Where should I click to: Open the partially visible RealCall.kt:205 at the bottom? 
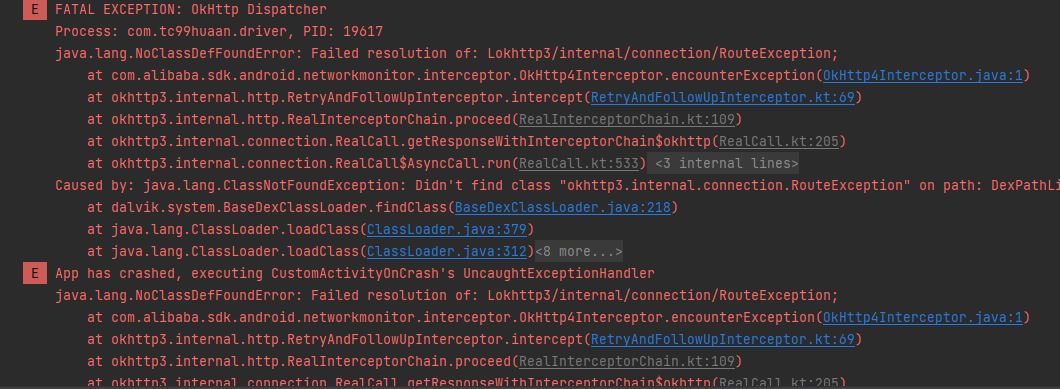click(x=779, y=382)
